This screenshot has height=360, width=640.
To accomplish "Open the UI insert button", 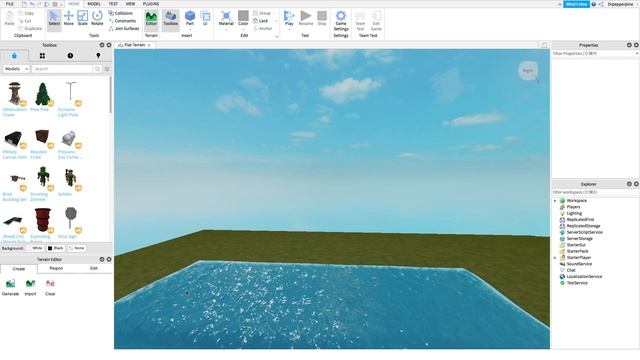I will point(205,18).
